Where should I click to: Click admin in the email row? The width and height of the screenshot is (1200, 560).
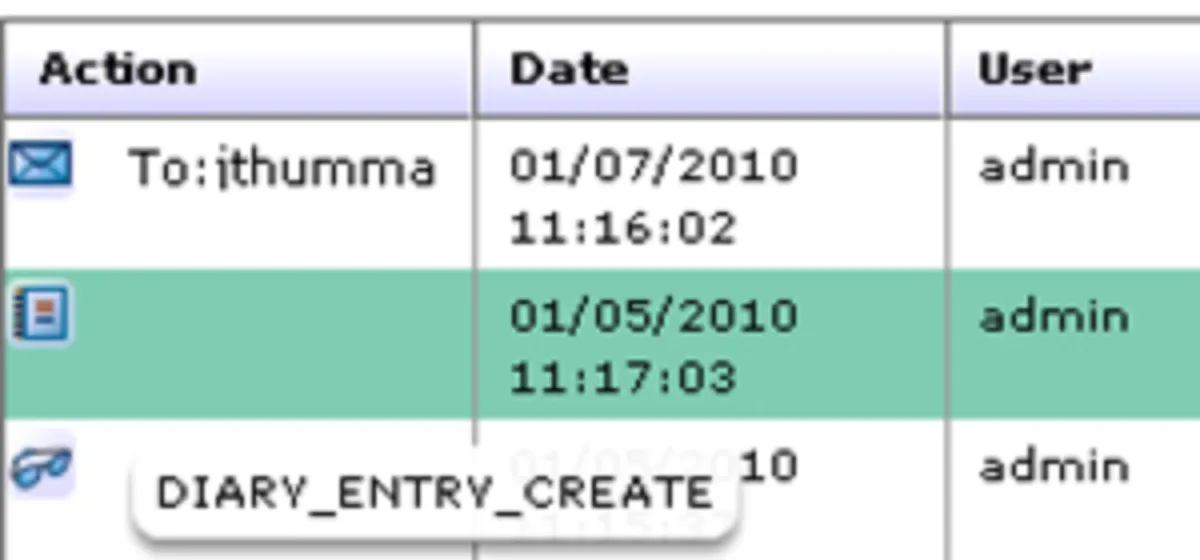(1053, 166)
